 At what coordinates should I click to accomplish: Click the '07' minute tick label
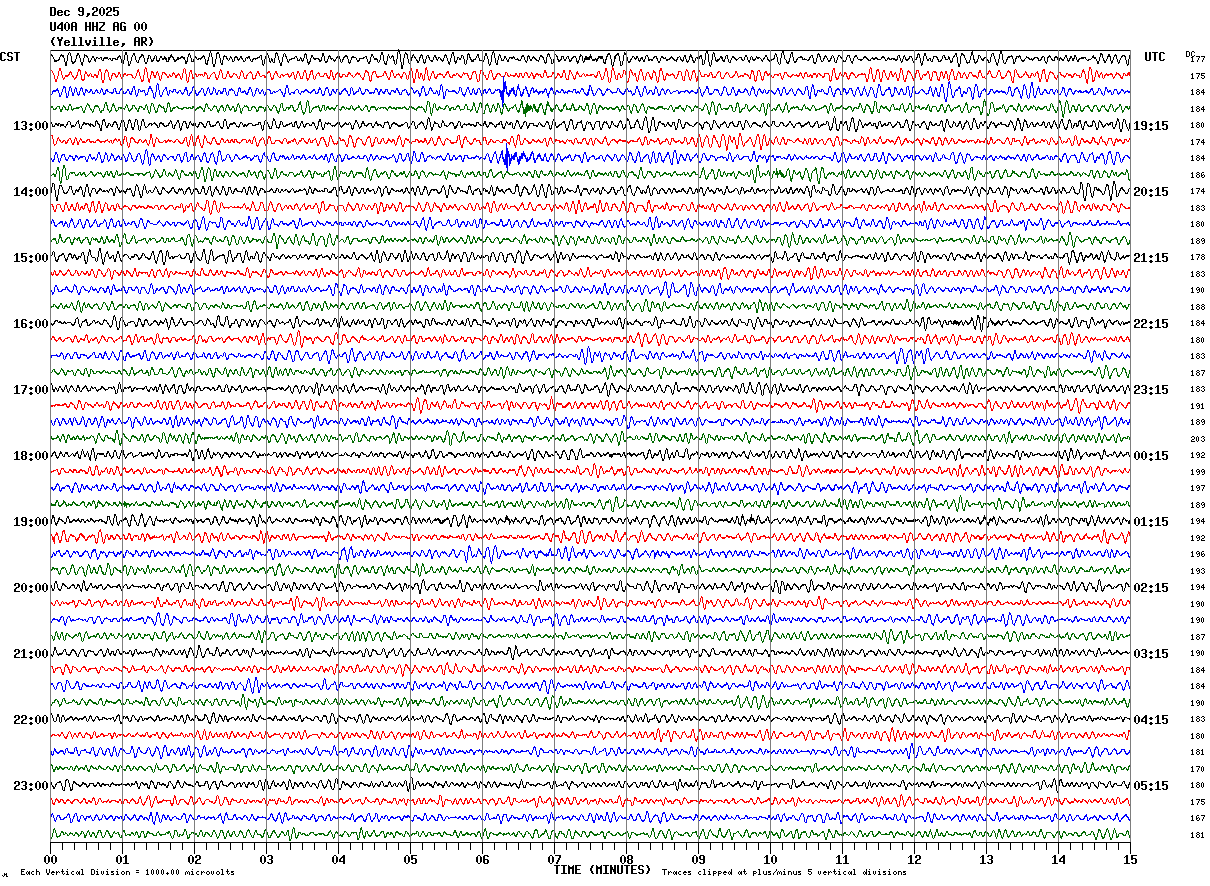tap(554, 860)
